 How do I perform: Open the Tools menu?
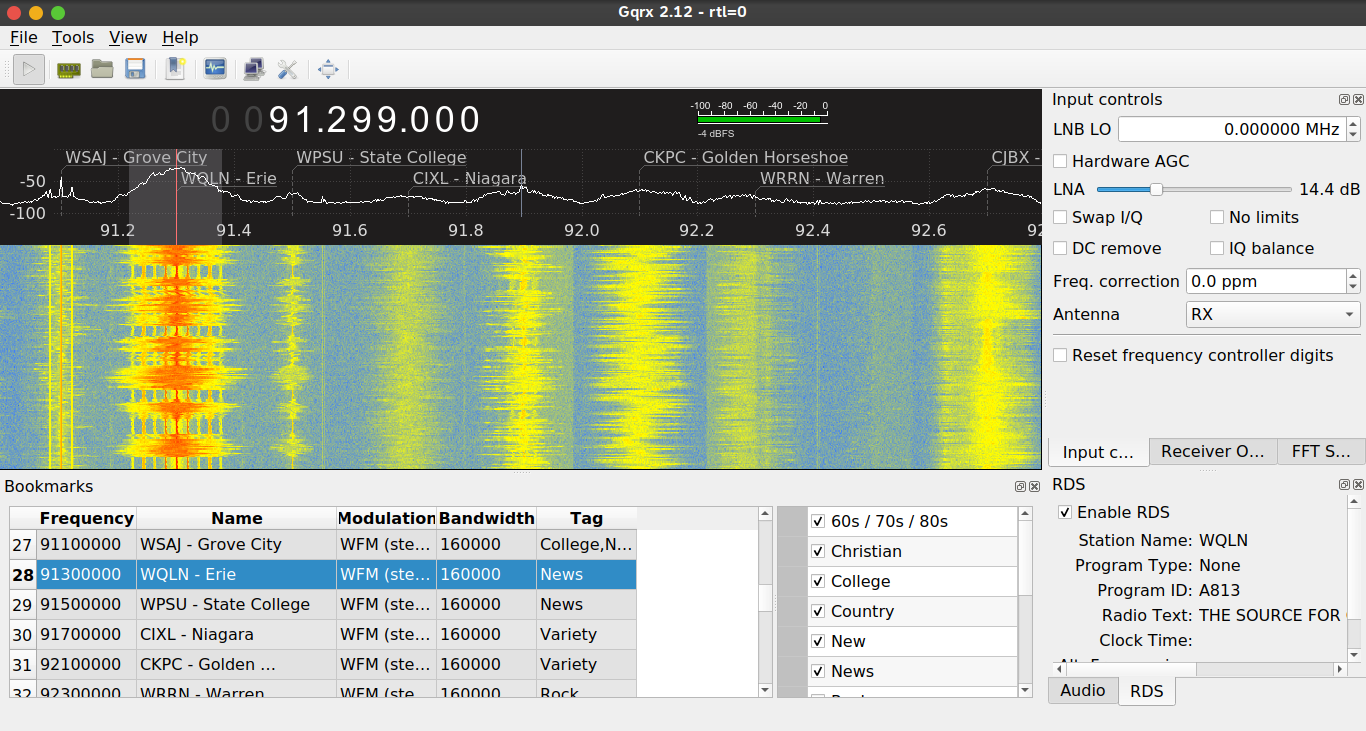tap(72, 37)
